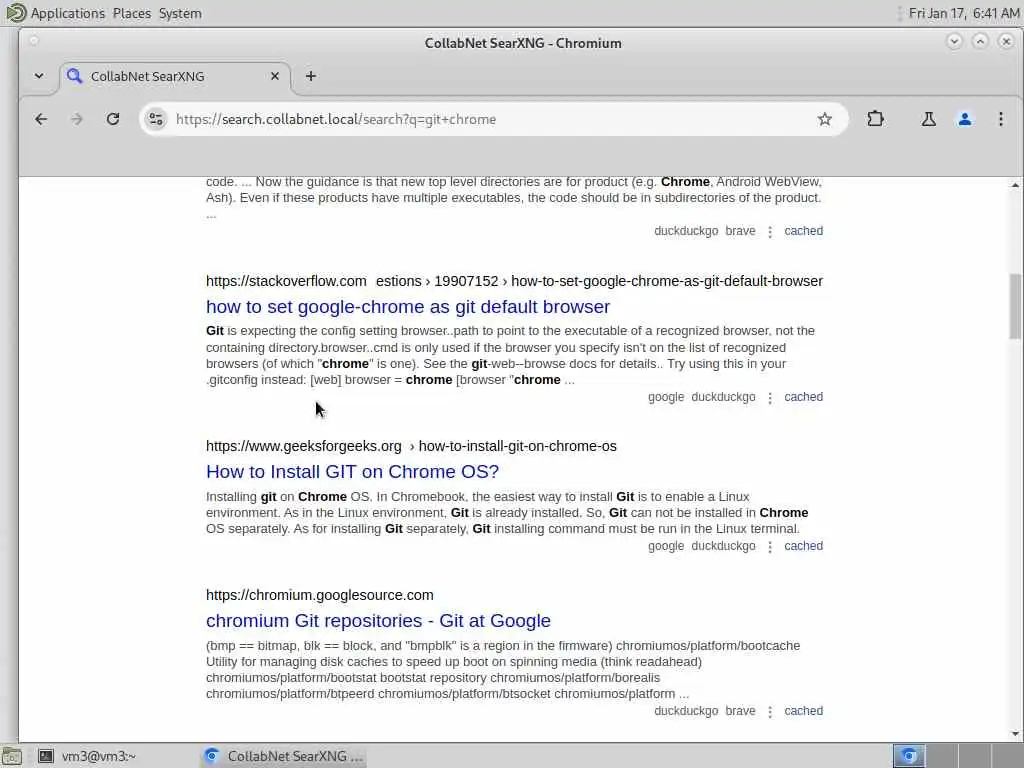1024x768 pixels.
Task: Click the clock showing Fri Jan 17
Action: [964, 13]
